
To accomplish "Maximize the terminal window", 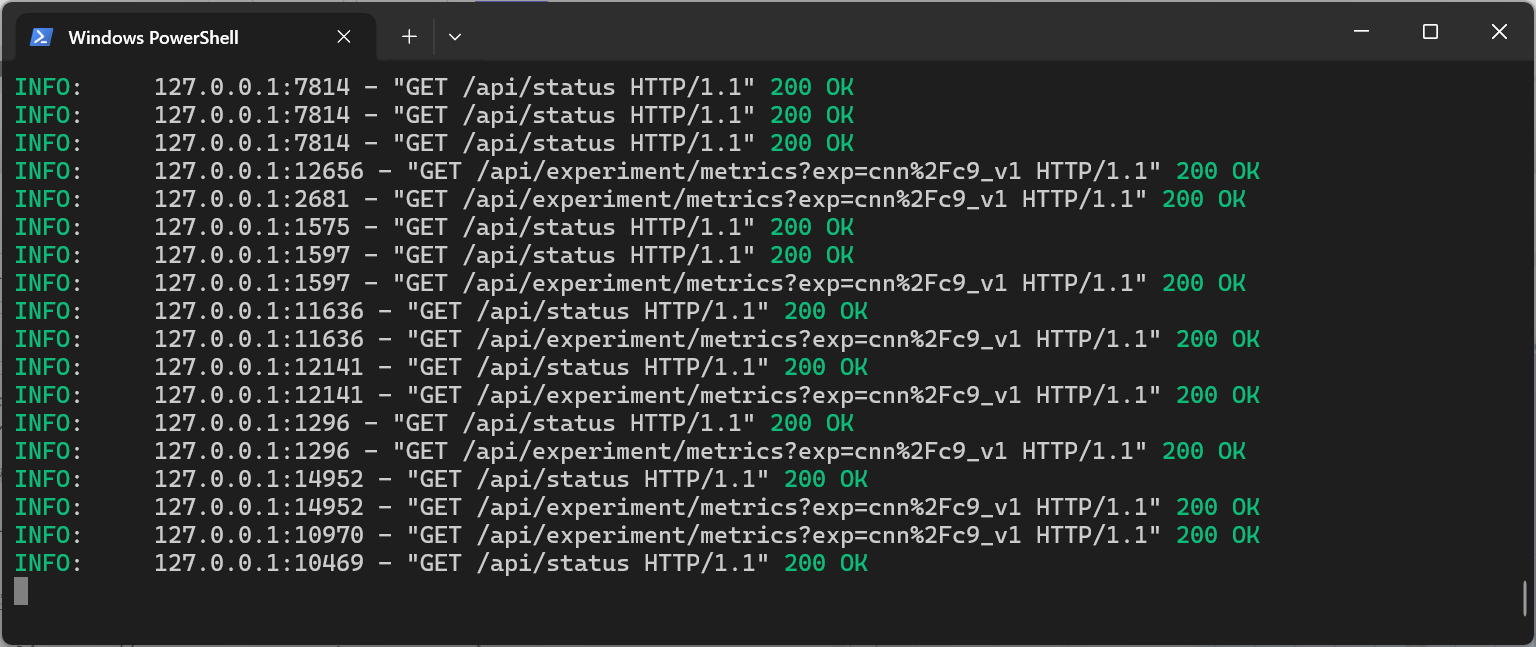I will [x=1430, y=32].
